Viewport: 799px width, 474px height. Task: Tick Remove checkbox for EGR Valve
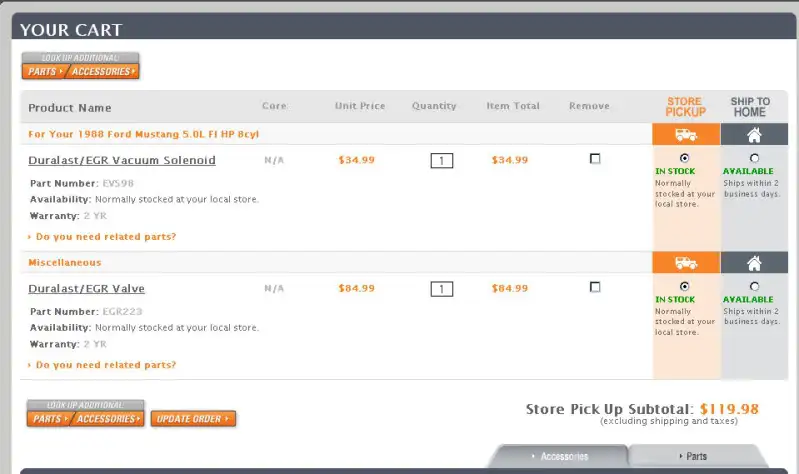595,287
